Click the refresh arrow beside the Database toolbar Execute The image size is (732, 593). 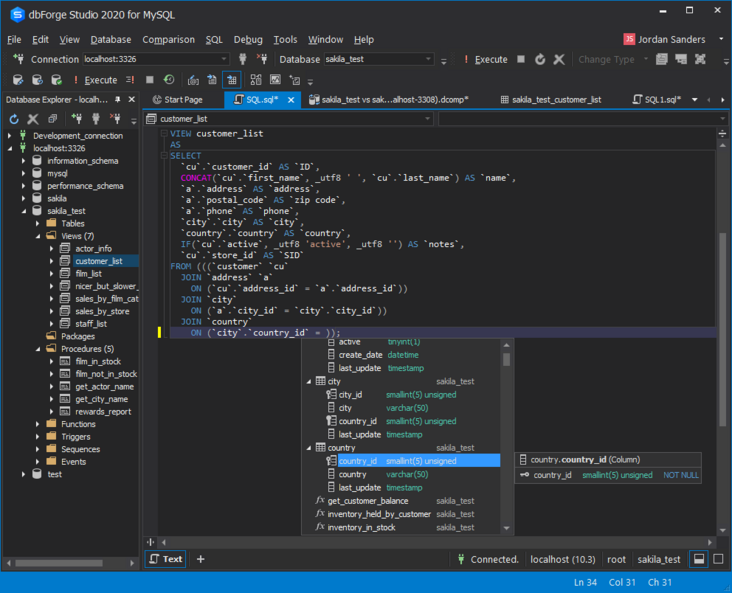[x=540, y=59]
